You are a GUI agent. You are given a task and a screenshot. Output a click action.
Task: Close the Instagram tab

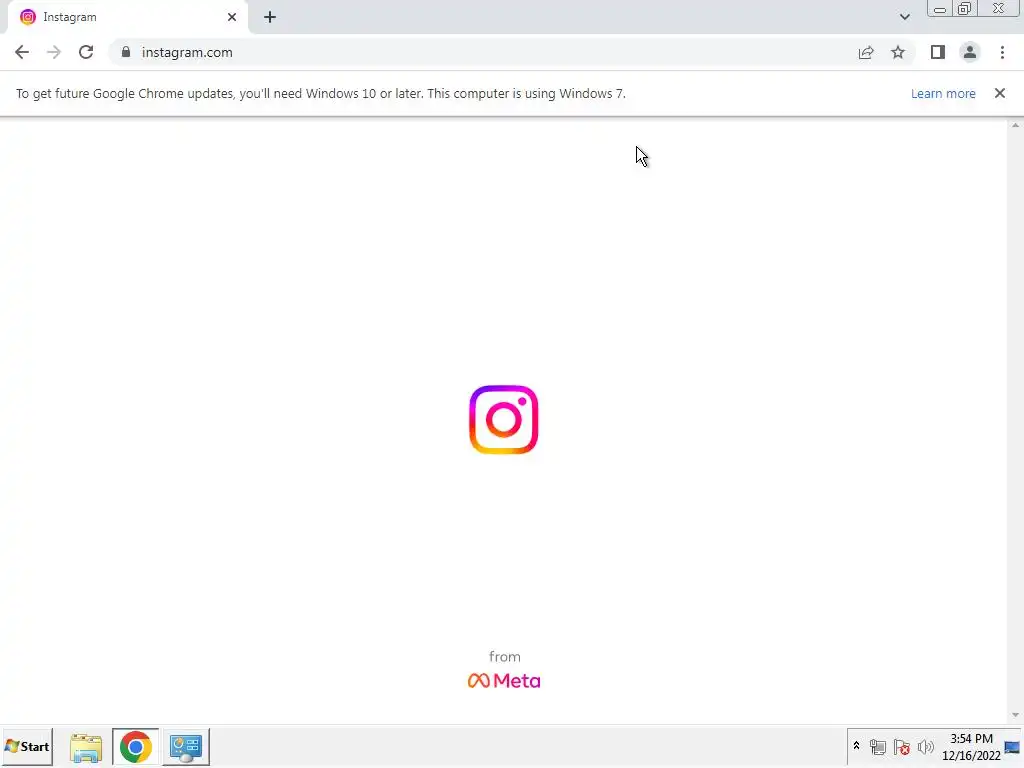point(232,17)
